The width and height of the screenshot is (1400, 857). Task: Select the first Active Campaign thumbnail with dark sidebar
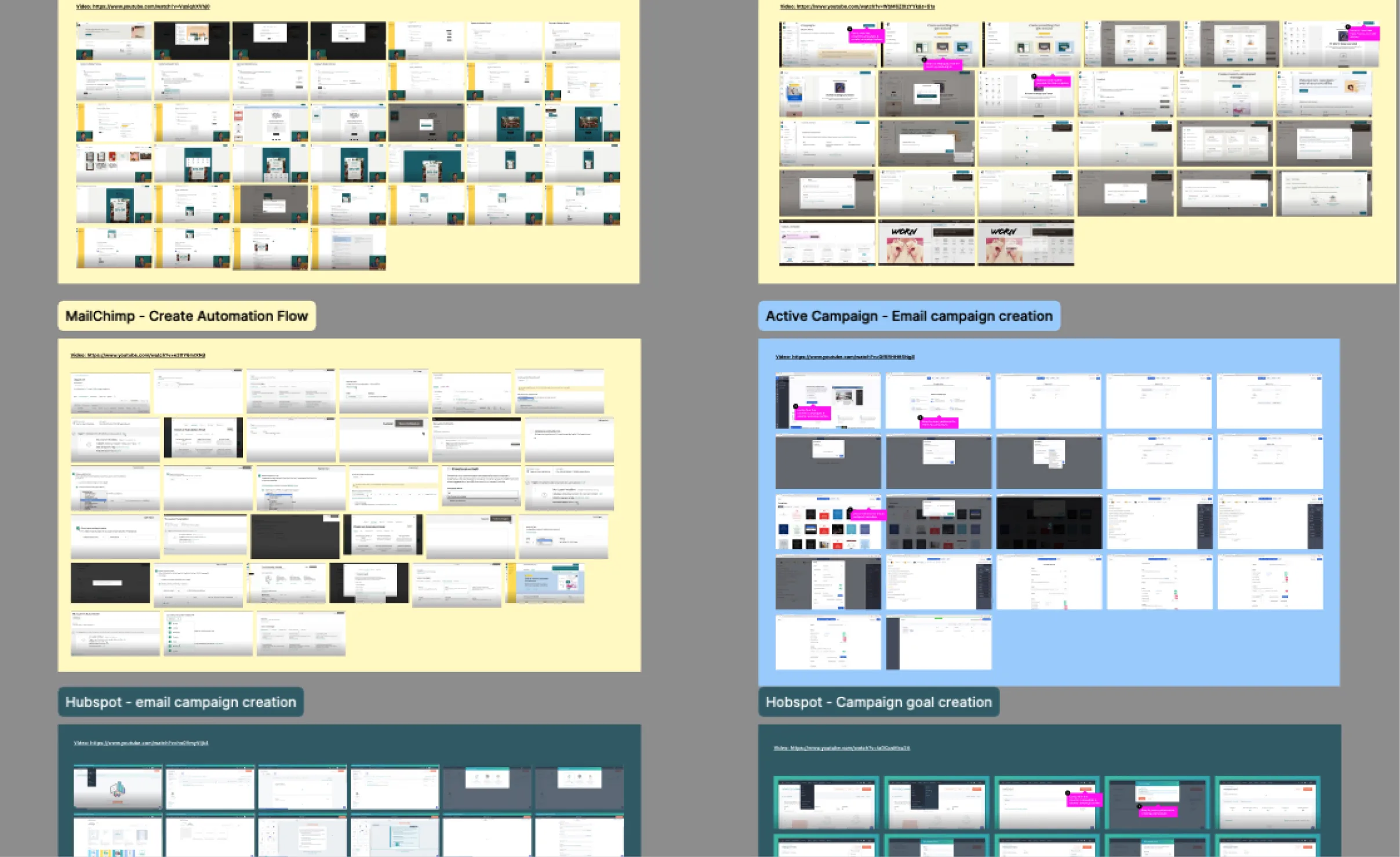coord(828,401)
